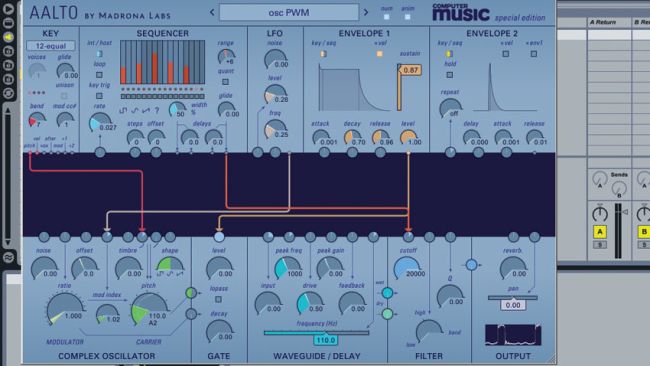This screenshot has width=650, height=366.
Task: Go to the previous preset with the left arrow
Action: click(212, 12)
